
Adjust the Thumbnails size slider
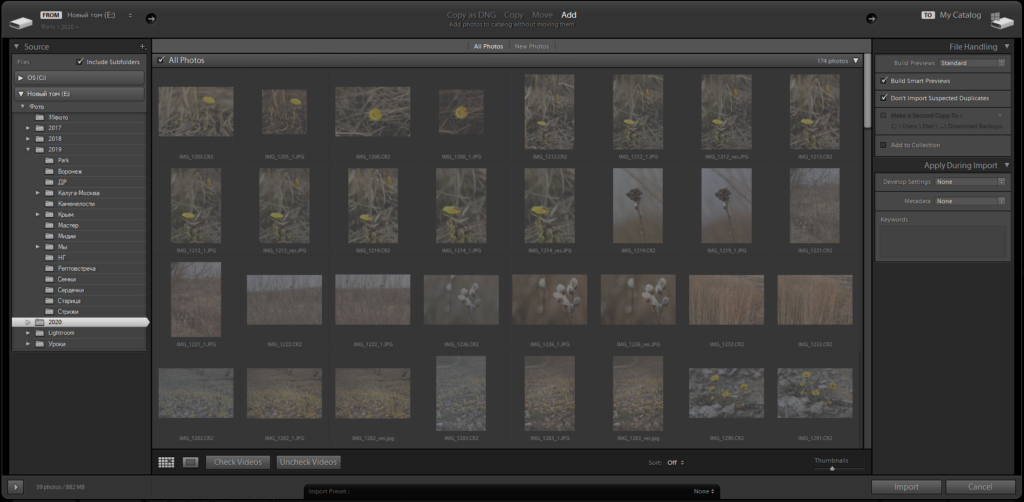click(831, 468)
